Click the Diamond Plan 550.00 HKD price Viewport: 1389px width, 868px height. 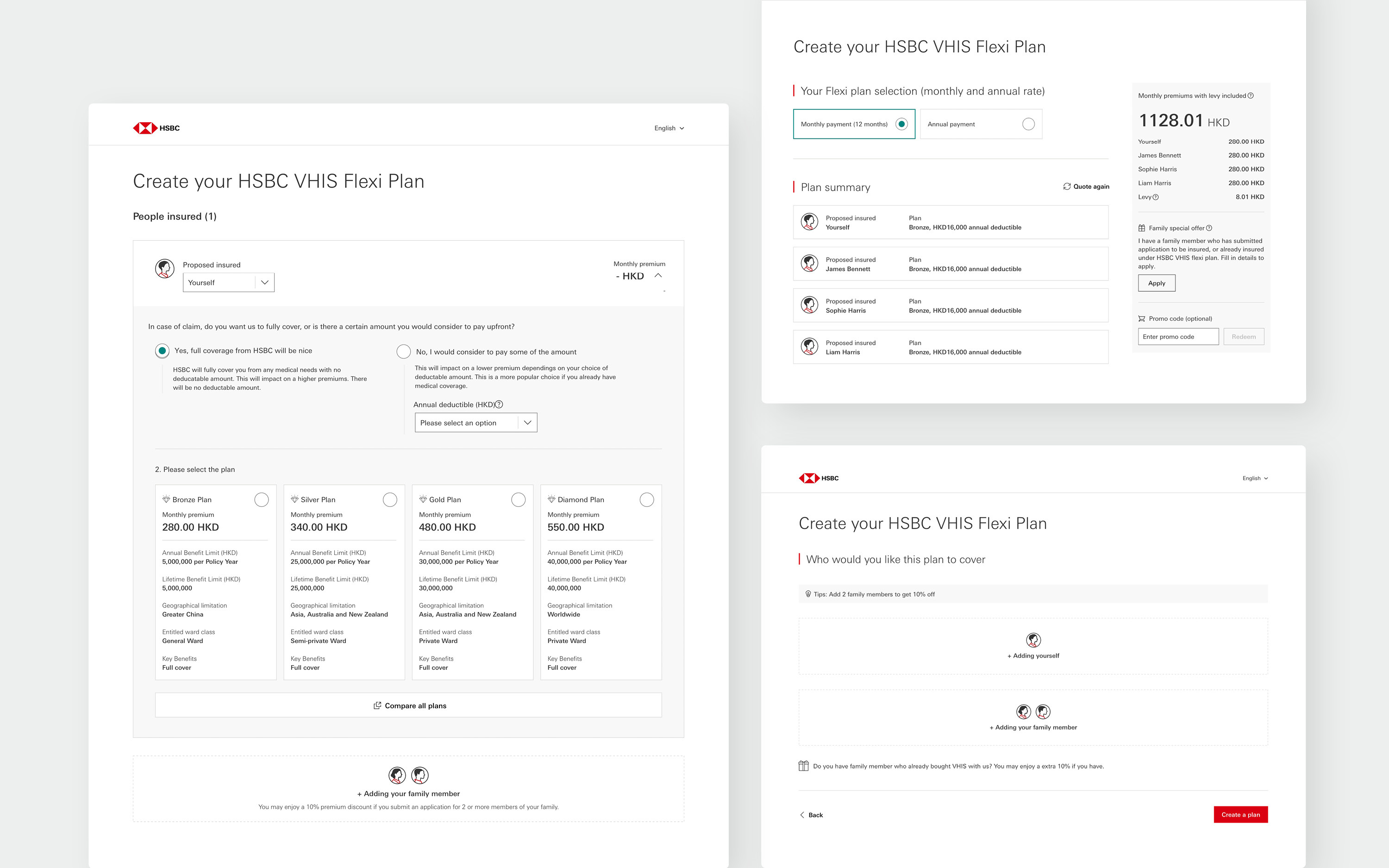click(576, 527)
